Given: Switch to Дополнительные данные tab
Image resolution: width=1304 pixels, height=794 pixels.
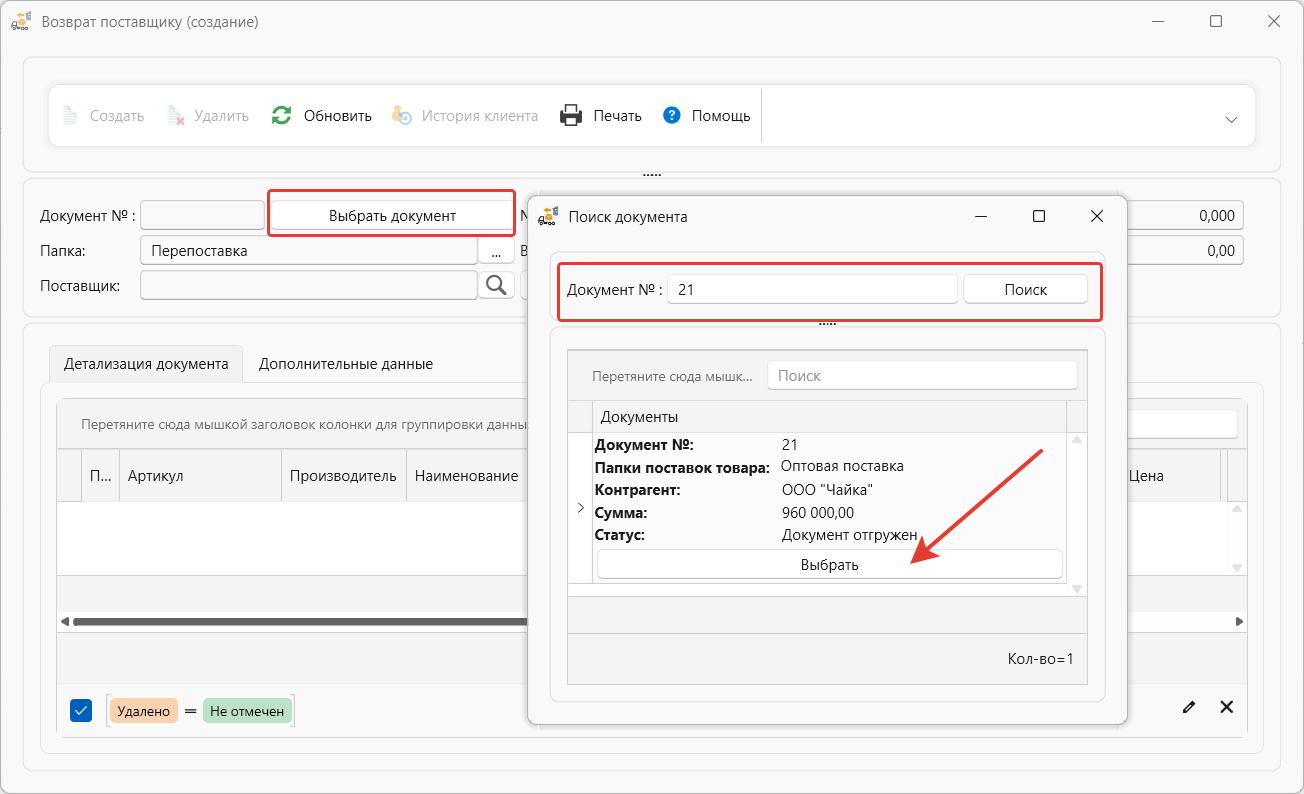Looking at the screenshot, I should [346, 364].
